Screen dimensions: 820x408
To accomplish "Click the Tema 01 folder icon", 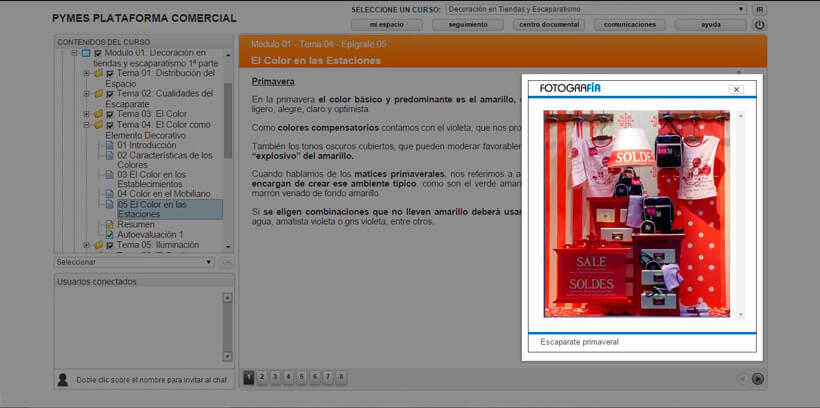I will (x=98, y=73).
